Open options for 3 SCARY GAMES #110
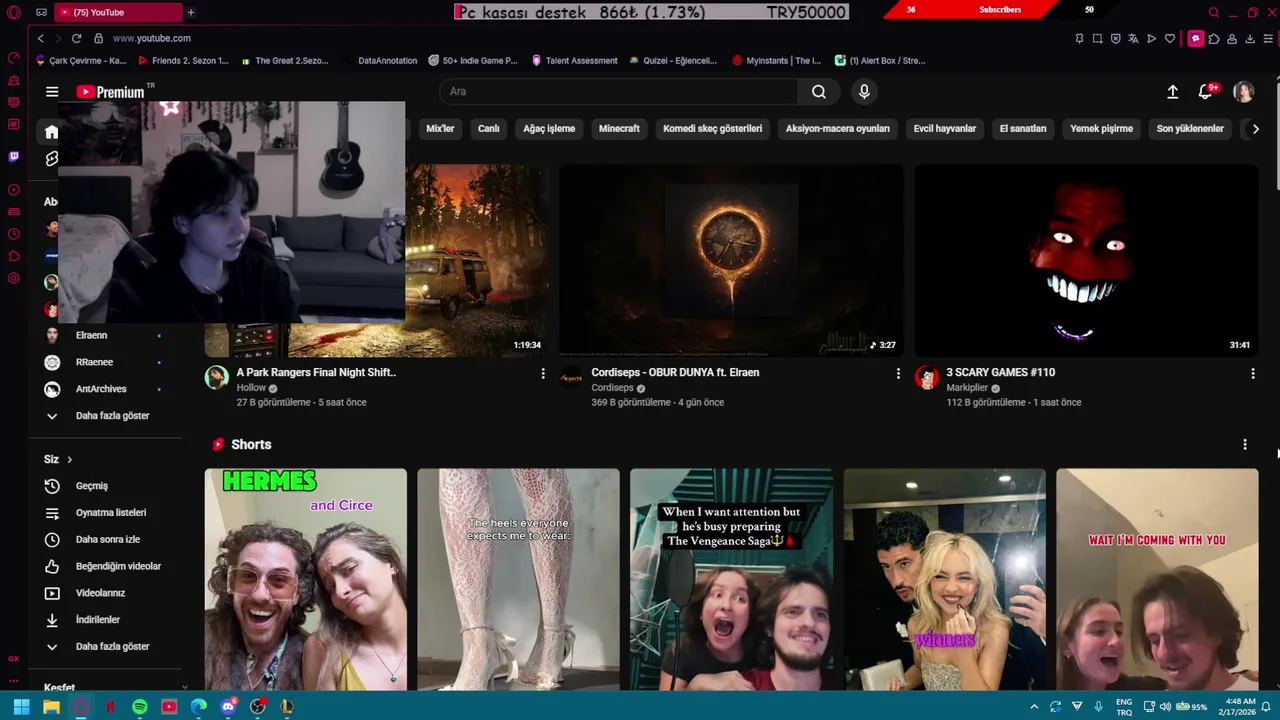1280x720 pixels. click(x=1252, y=373)
